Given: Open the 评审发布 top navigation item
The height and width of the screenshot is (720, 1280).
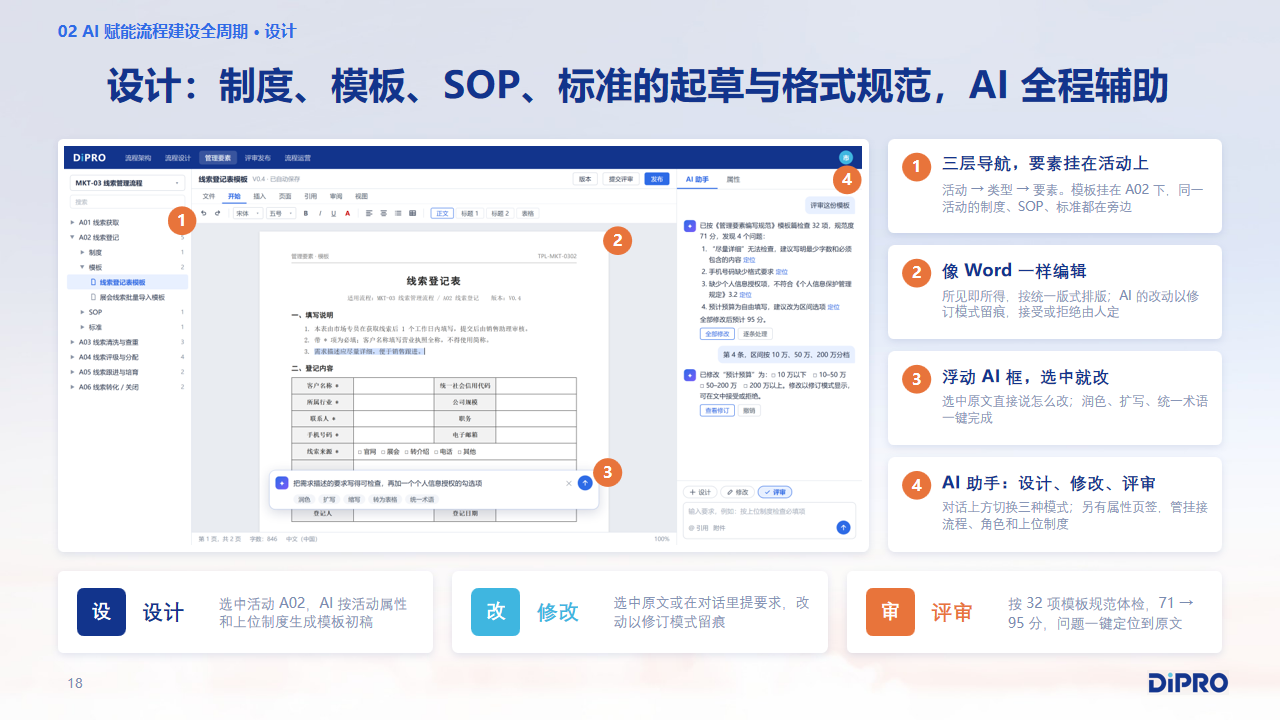Looking at the screenshot, I should pos(258,158).
